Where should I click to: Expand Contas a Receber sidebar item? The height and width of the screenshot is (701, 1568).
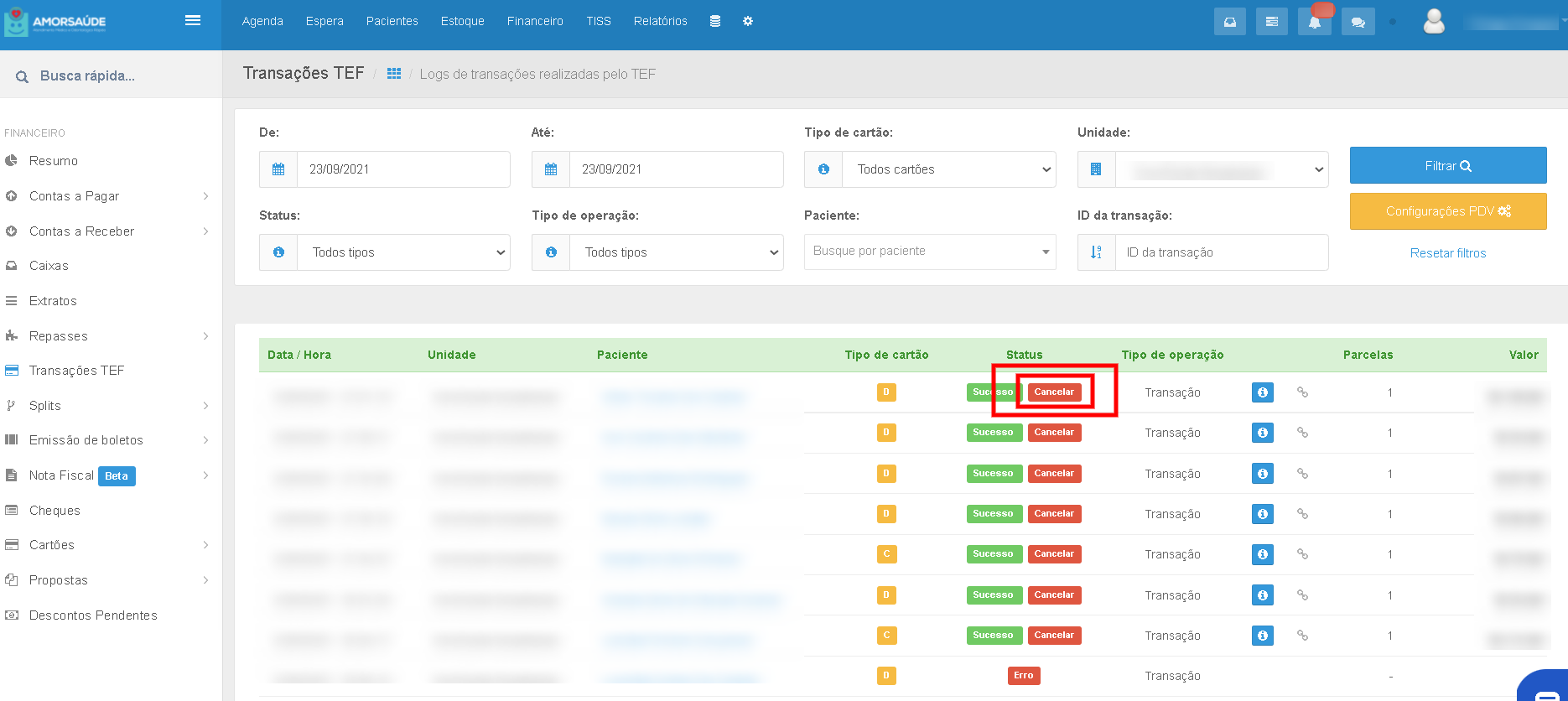(111, 231)
